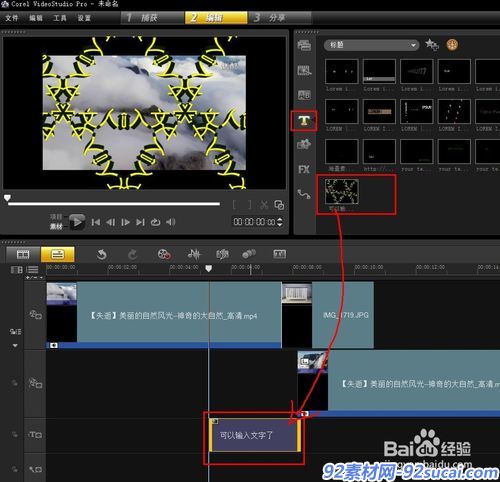Screen dimensions: 500x482
Task: Open the 编辑 menu
Action: (36, 18)
